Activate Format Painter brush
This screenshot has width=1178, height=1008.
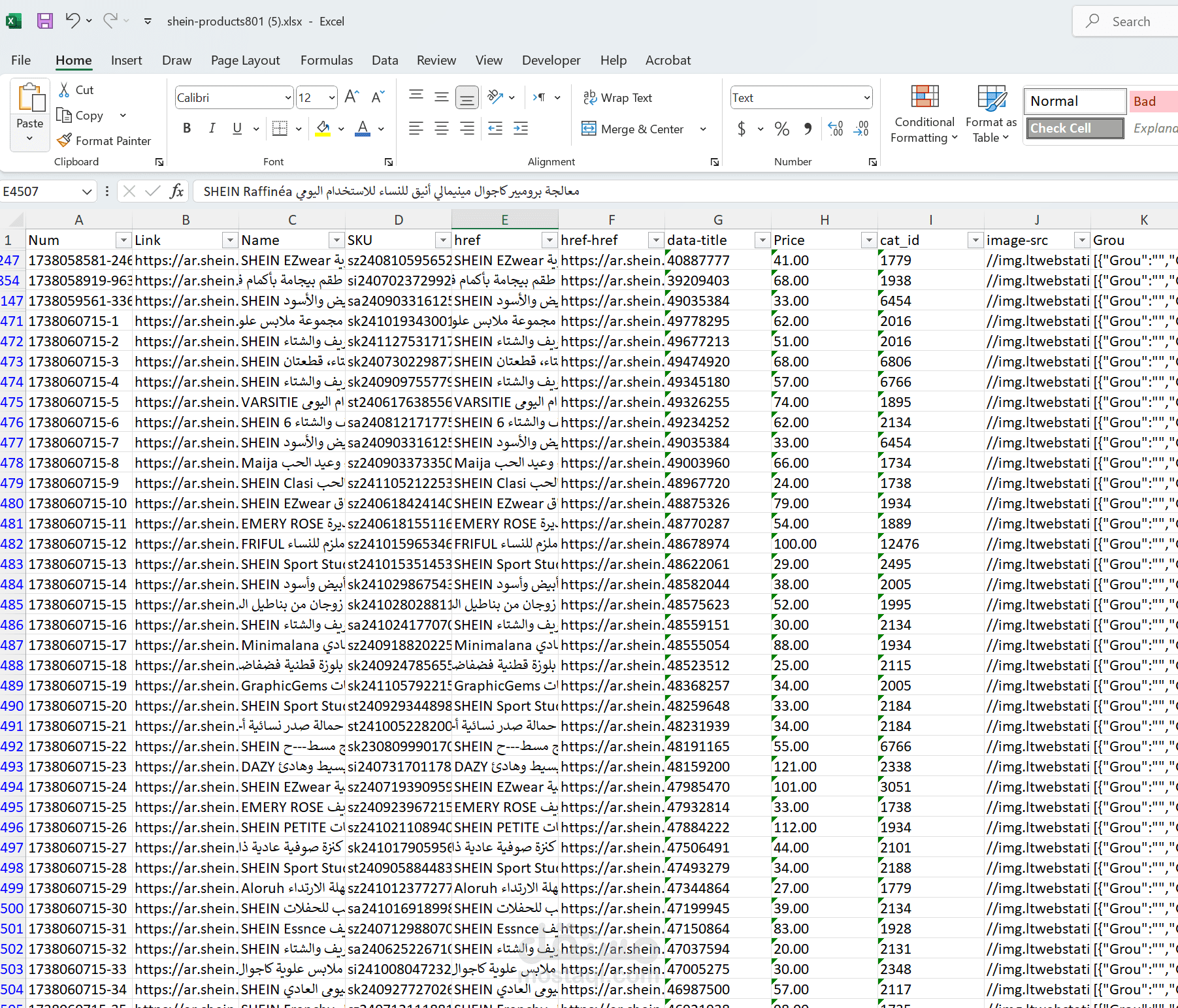click(x=64, y=140)
